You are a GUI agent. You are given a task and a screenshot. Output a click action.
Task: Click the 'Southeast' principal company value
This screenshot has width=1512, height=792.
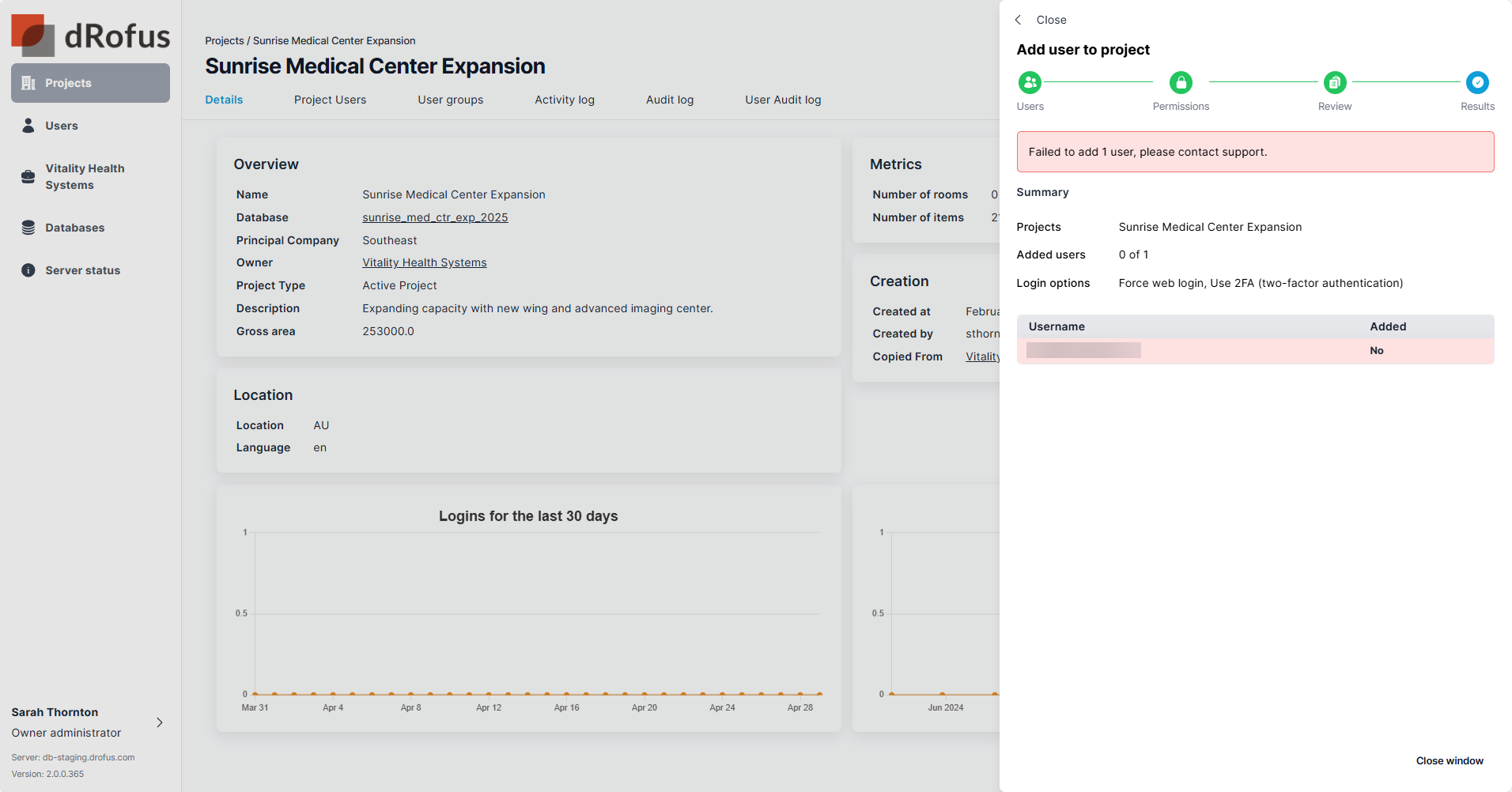coord(389,240)
